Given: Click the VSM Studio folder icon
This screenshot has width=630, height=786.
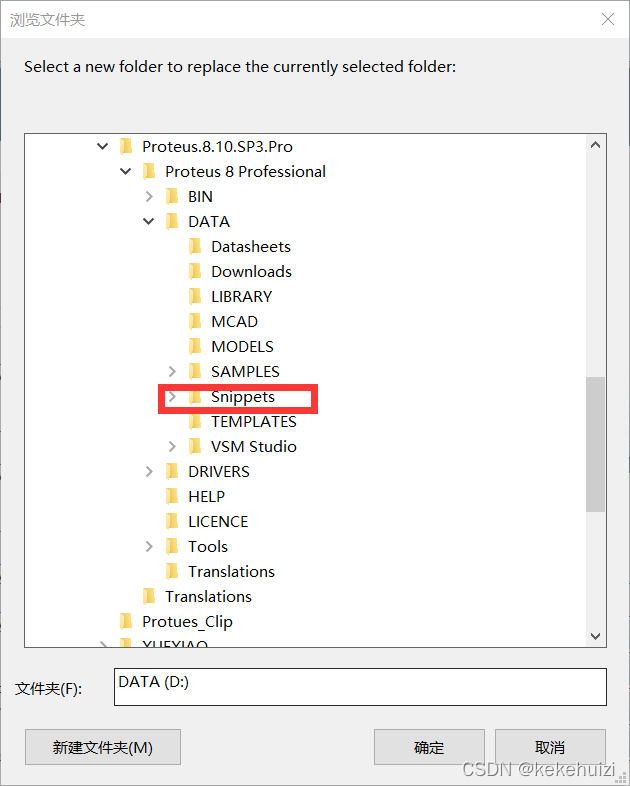Looking at the screenshot, I should [195, 446].
